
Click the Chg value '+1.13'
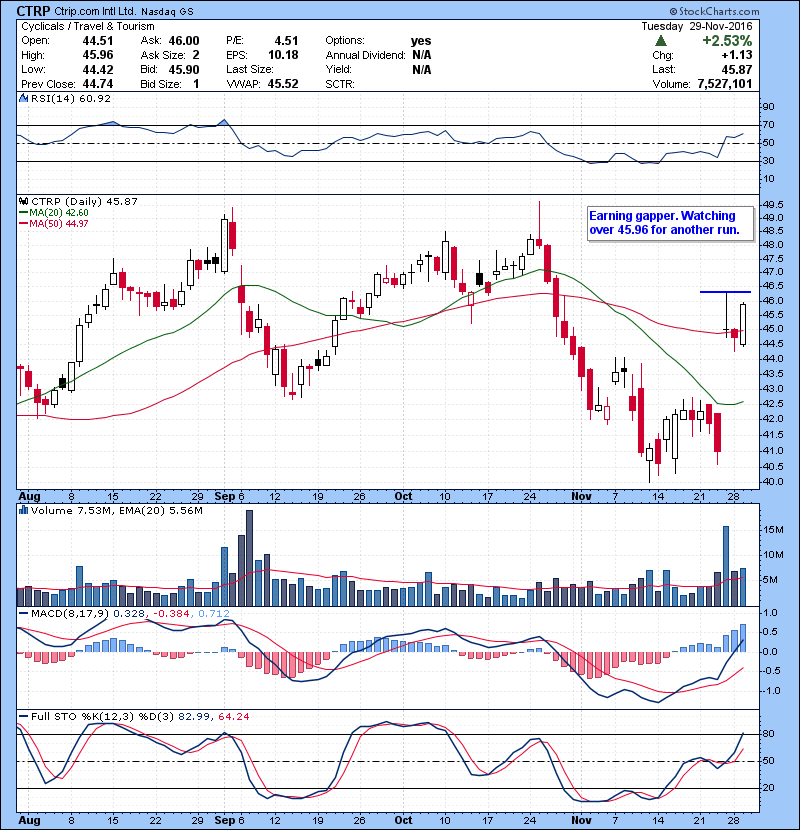coord(736,55)
